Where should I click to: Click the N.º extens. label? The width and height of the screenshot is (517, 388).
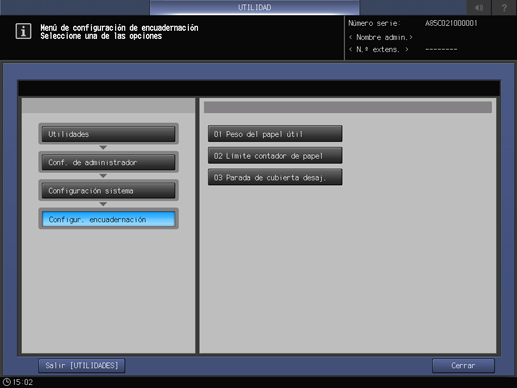point(379,50)
